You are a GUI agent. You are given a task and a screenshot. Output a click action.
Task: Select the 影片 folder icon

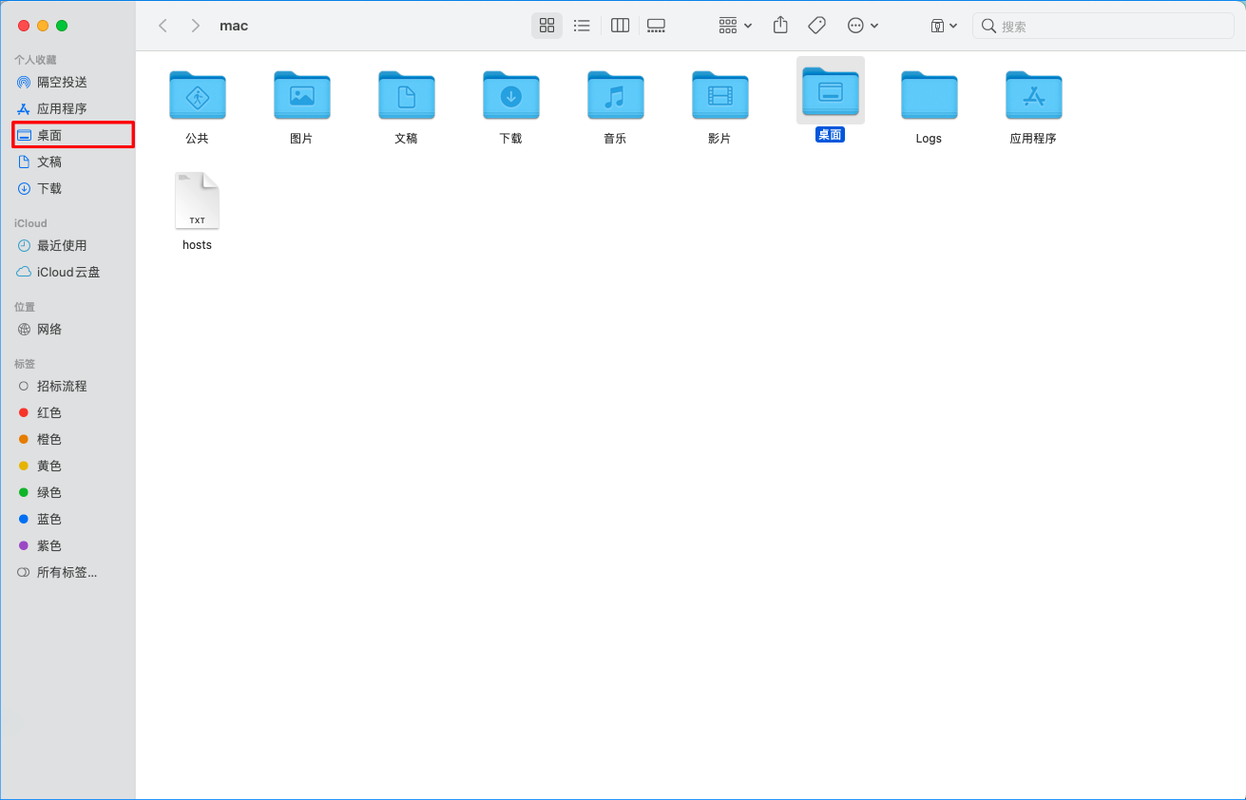(720, 95)
